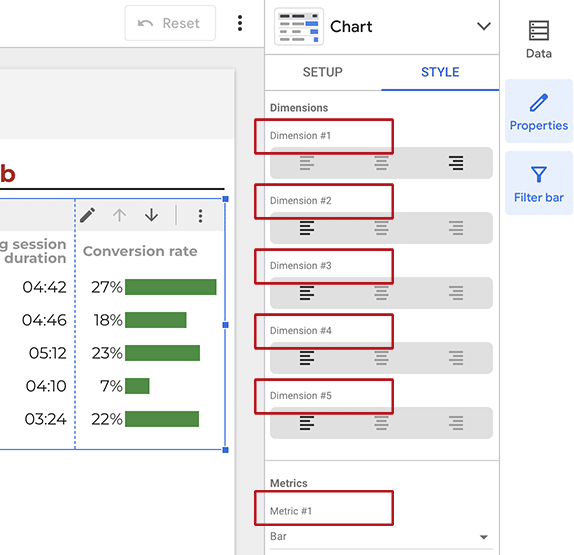Open the three-dot menu beside Reset
This screenshot has height=555, width=574.
click(x=240, y=23)
